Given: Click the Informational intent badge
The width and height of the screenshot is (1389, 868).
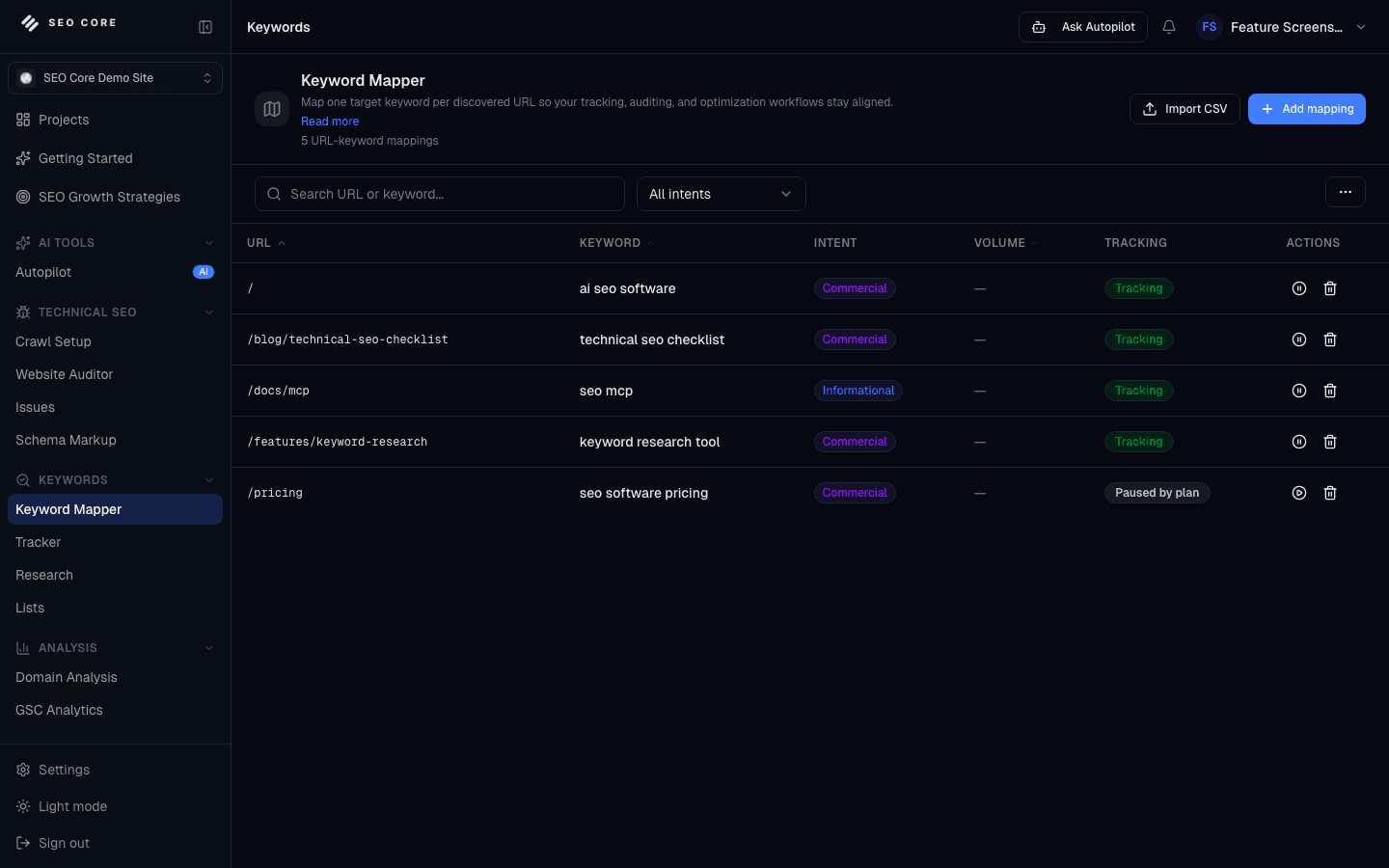Looking at the screenshot, I should [858, 391].
